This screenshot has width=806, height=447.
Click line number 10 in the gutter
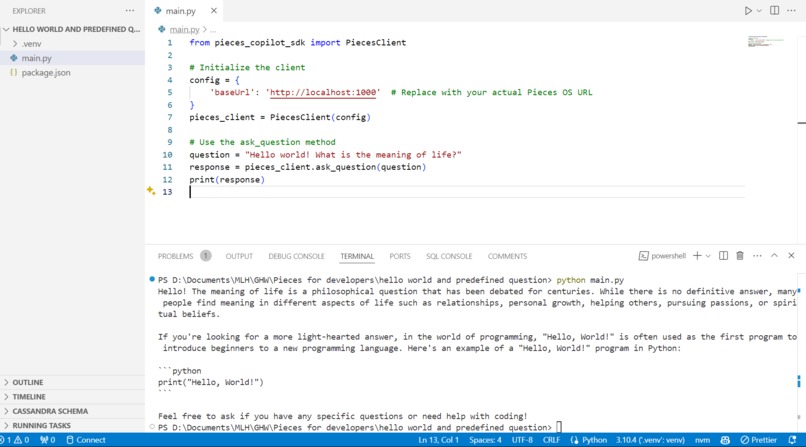[167, 155]
